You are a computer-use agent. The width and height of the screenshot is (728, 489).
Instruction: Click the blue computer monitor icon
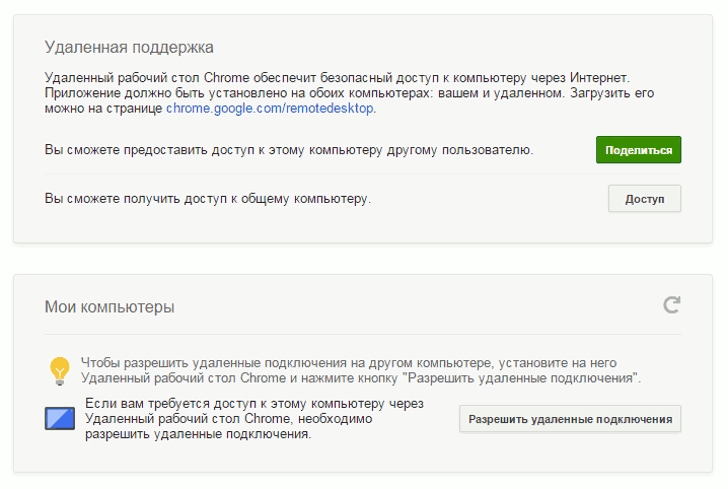pyautogui.click(x=60, y=418)
